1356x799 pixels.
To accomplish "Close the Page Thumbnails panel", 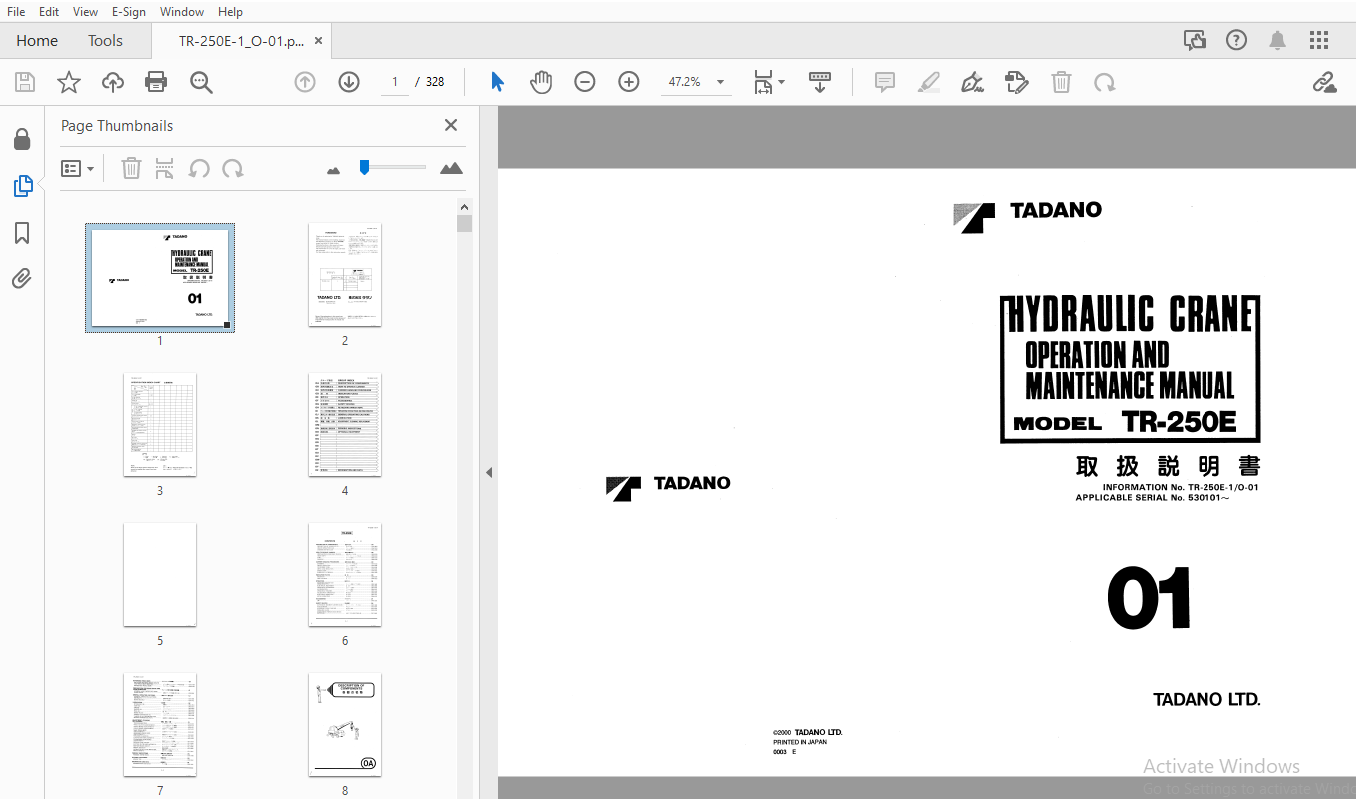I will pyautogui.click(x=451, y=125).
